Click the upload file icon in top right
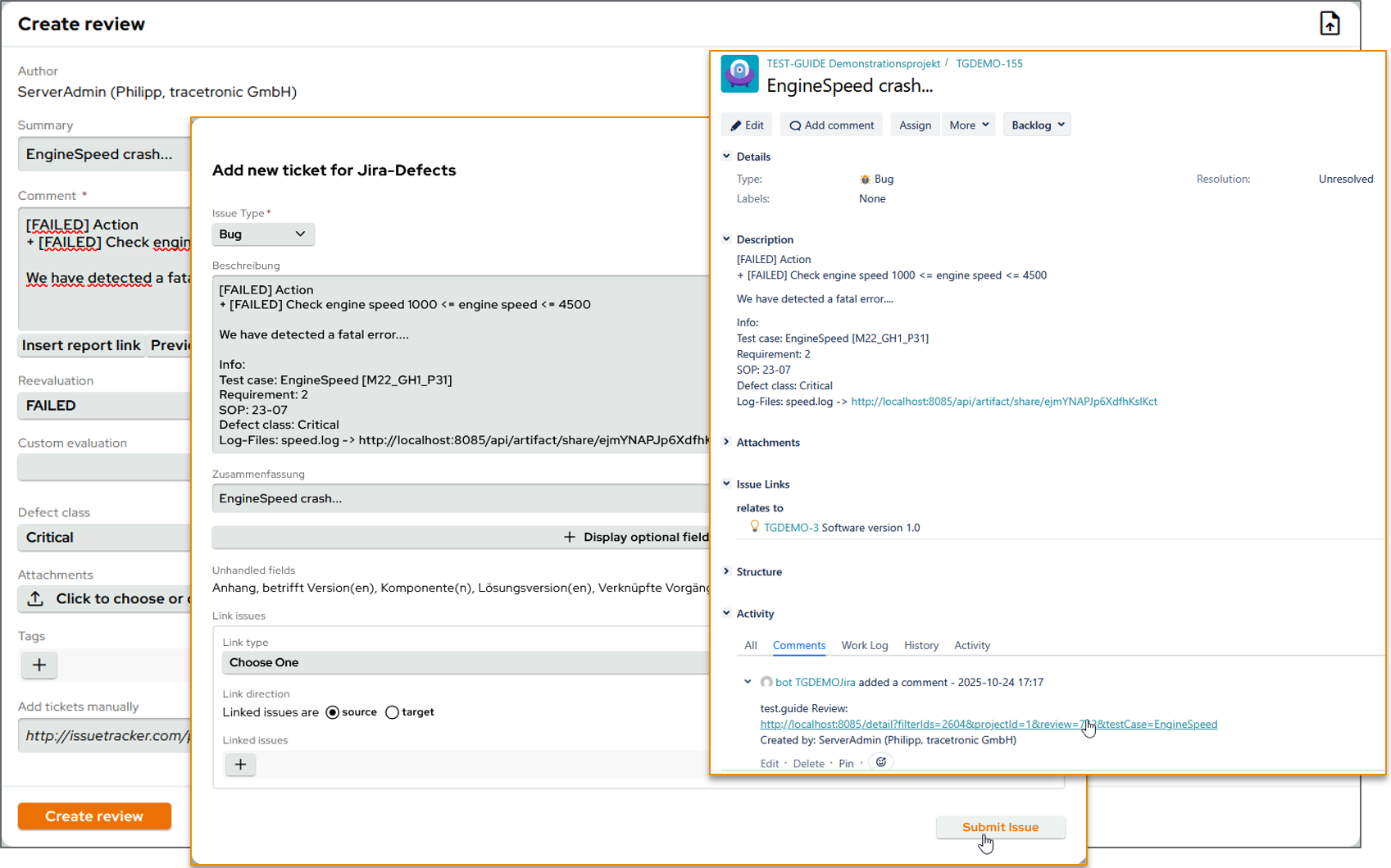The width and height of the screenshot is (1391, 868). (x=1330, y=24)
